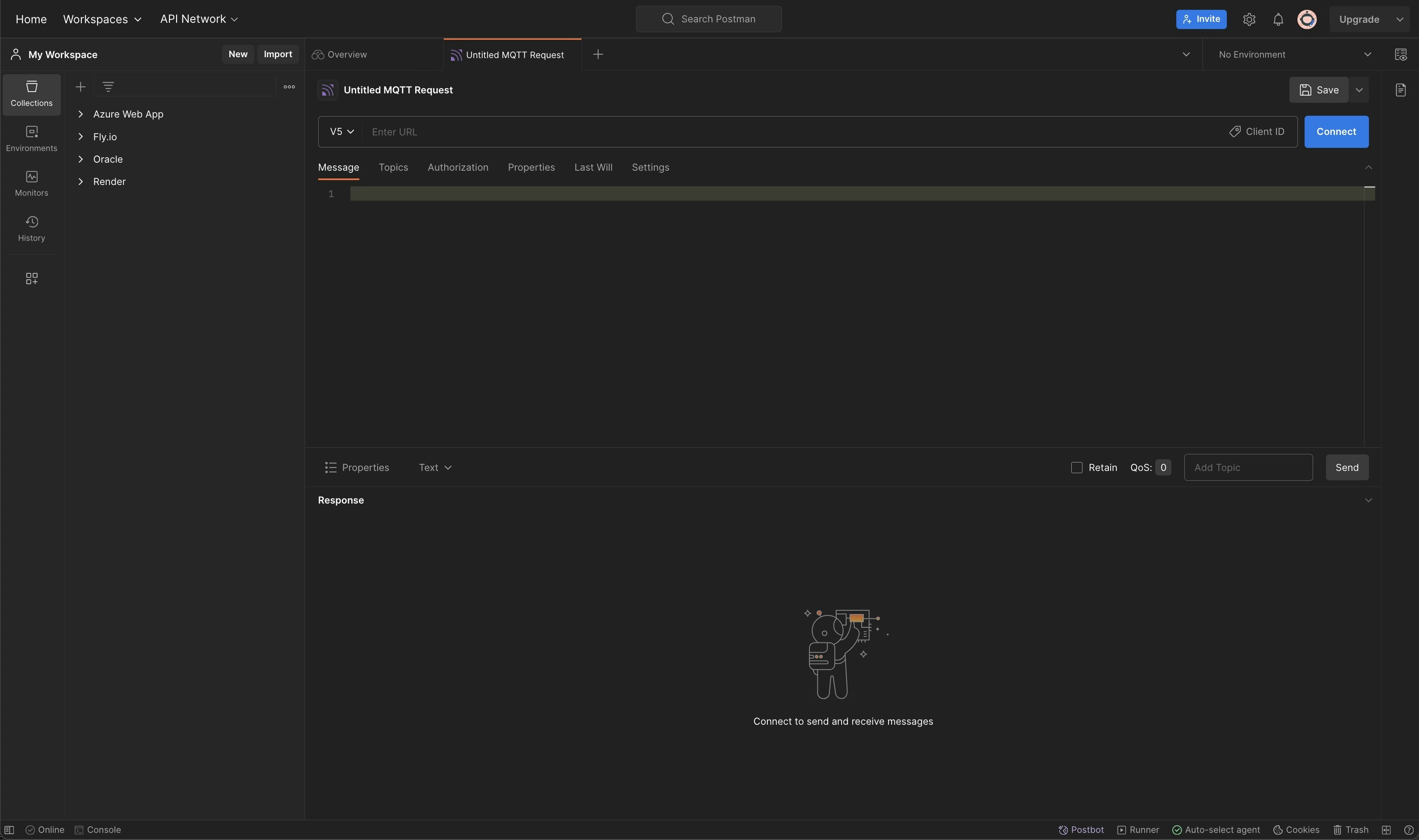Click the Import button
The width and height of the screenshot is (1419, 840).
click(278, 55)
